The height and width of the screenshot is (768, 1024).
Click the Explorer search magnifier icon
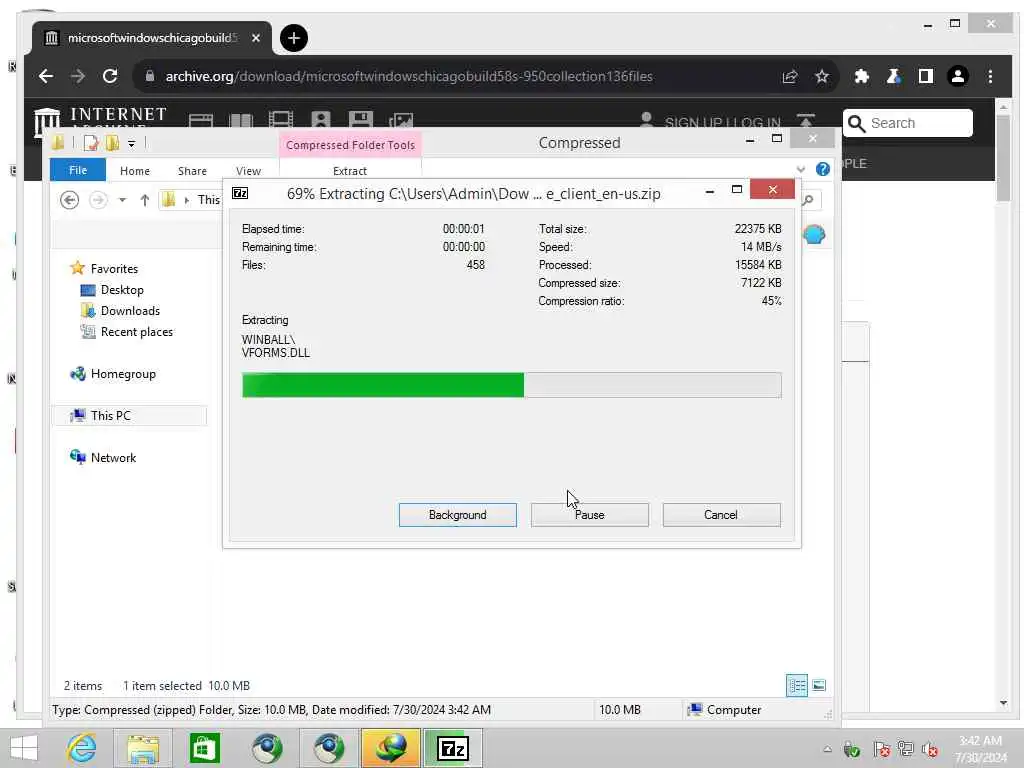click(x=808, y=200)
